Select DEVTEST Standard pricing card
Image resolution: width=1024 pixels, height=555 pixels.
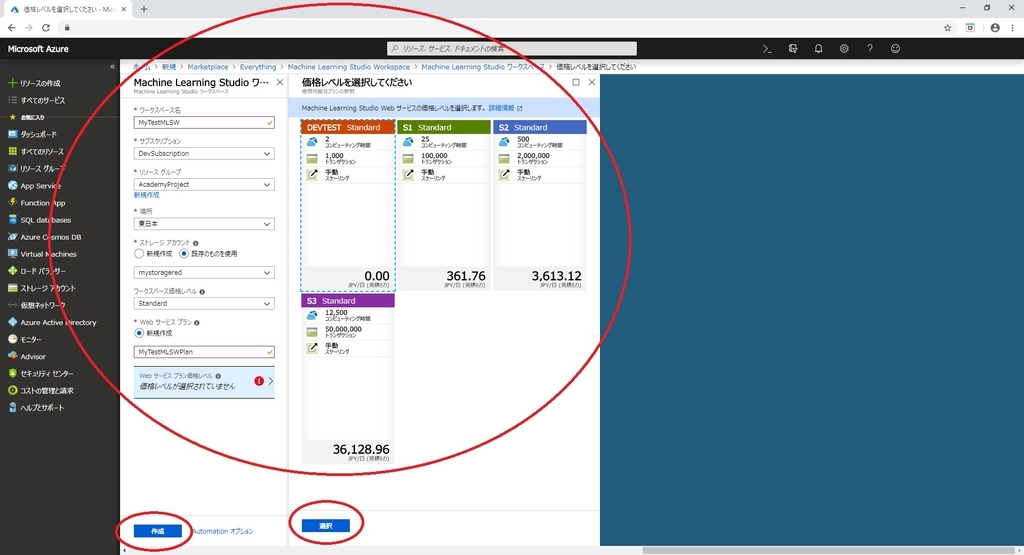347,205
